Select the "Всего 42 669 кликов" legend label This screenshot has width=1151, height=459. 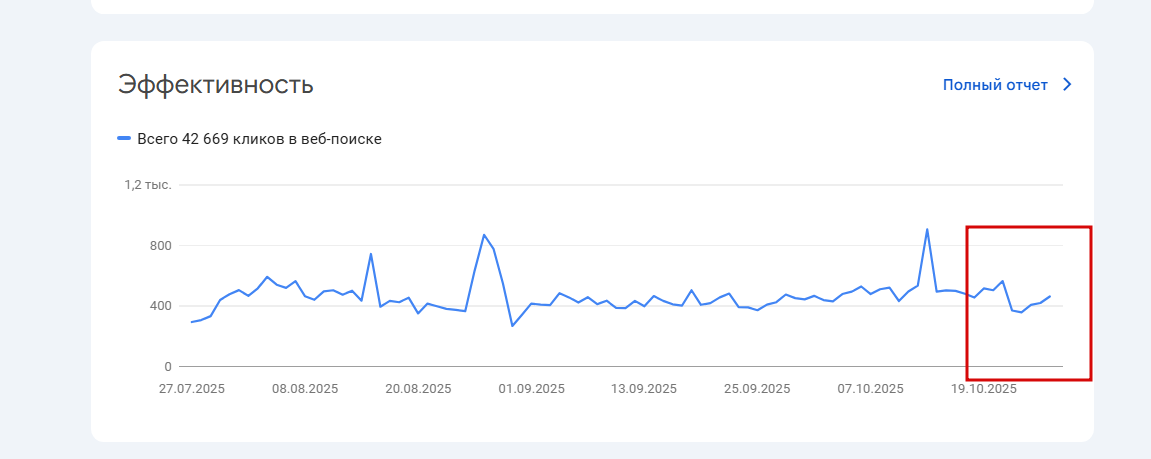point(259,139)
